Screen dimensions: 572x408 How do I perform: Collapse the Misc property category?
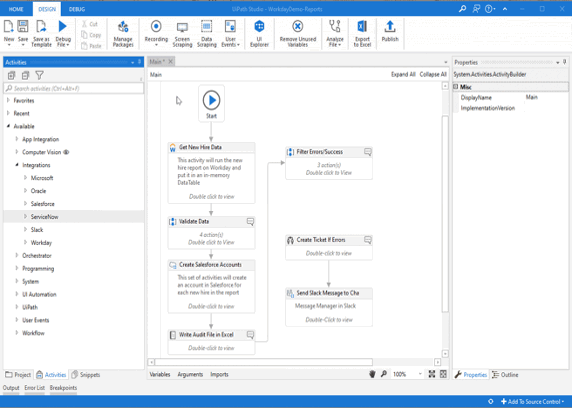coord(456,87)
